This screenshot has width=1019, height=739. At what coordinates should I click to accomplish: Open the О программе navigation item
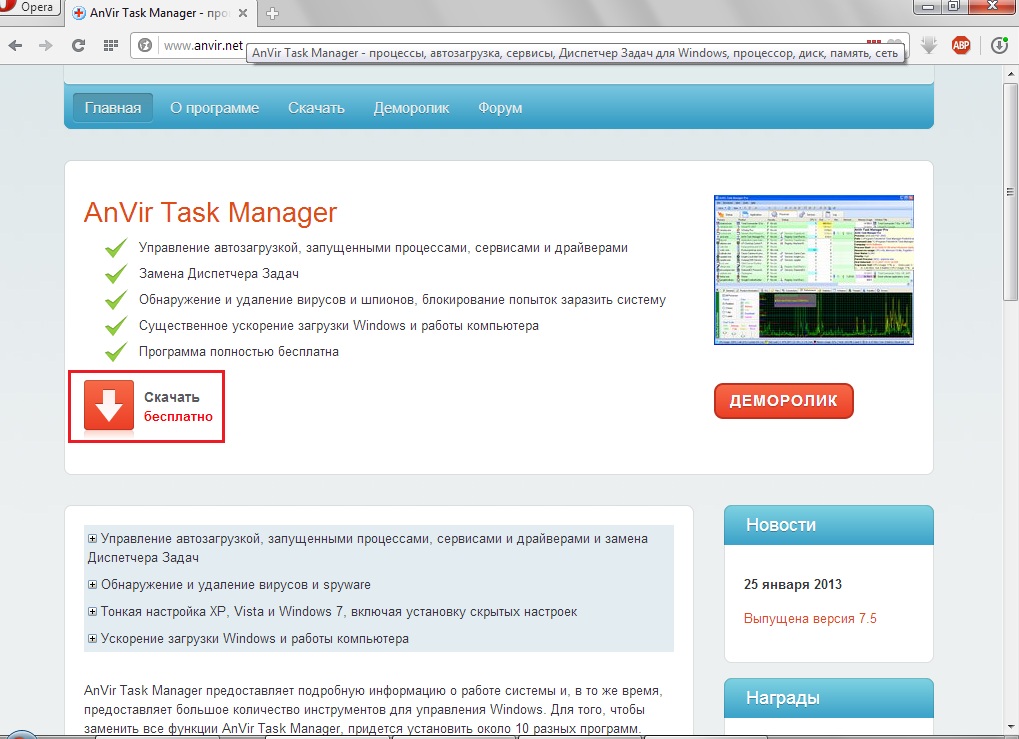click(x=214, y=108)
